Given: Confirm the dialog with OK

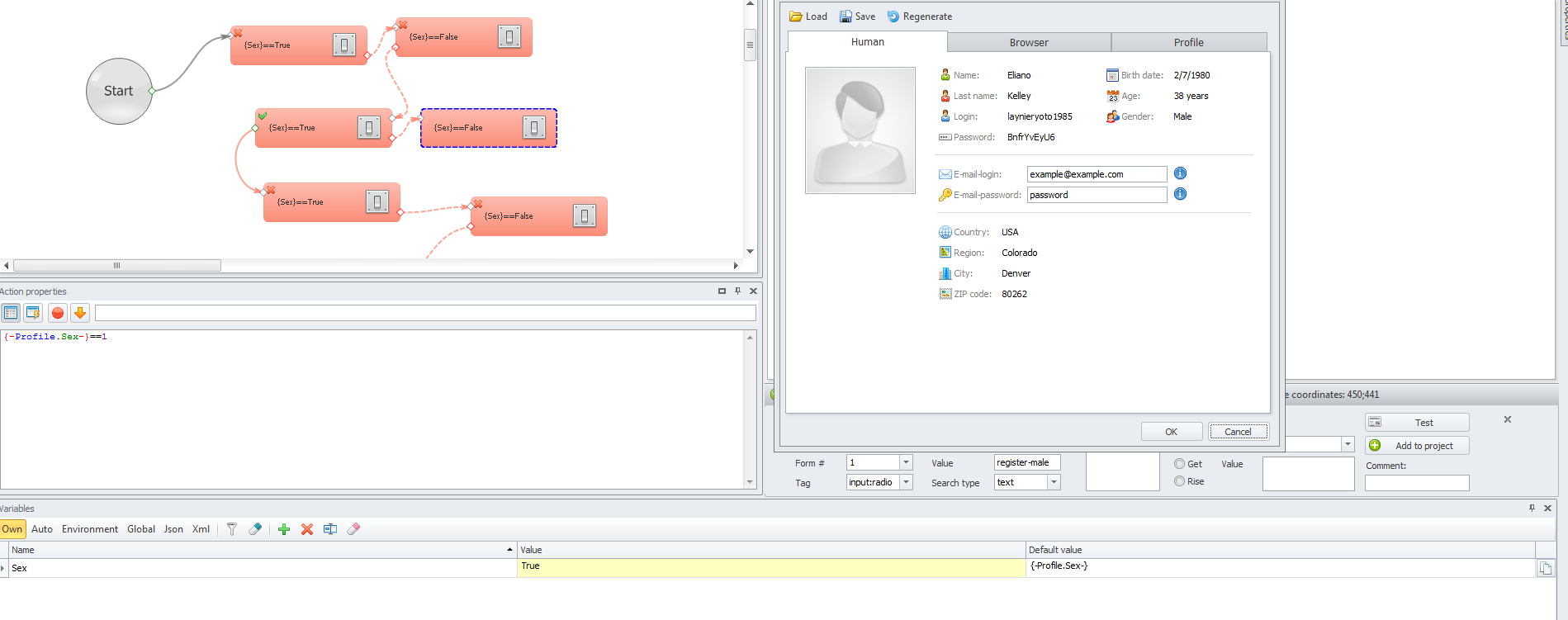Looking at the screenshot, I should (x=1171, y=432).
